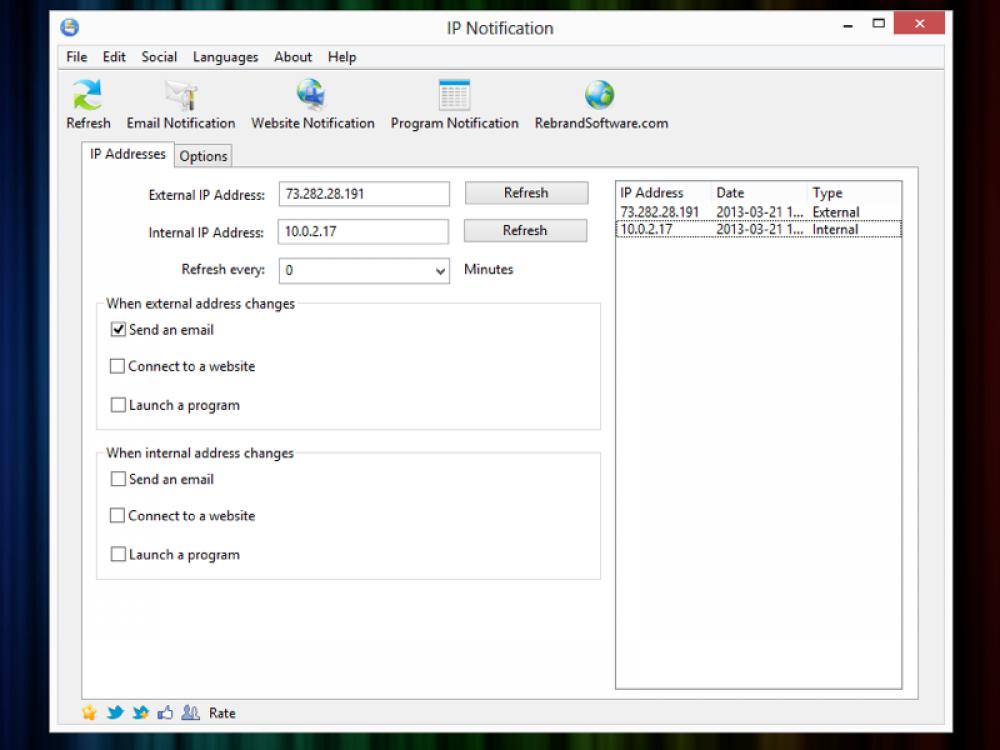Open the Languages menu

(x=225, y=57)
